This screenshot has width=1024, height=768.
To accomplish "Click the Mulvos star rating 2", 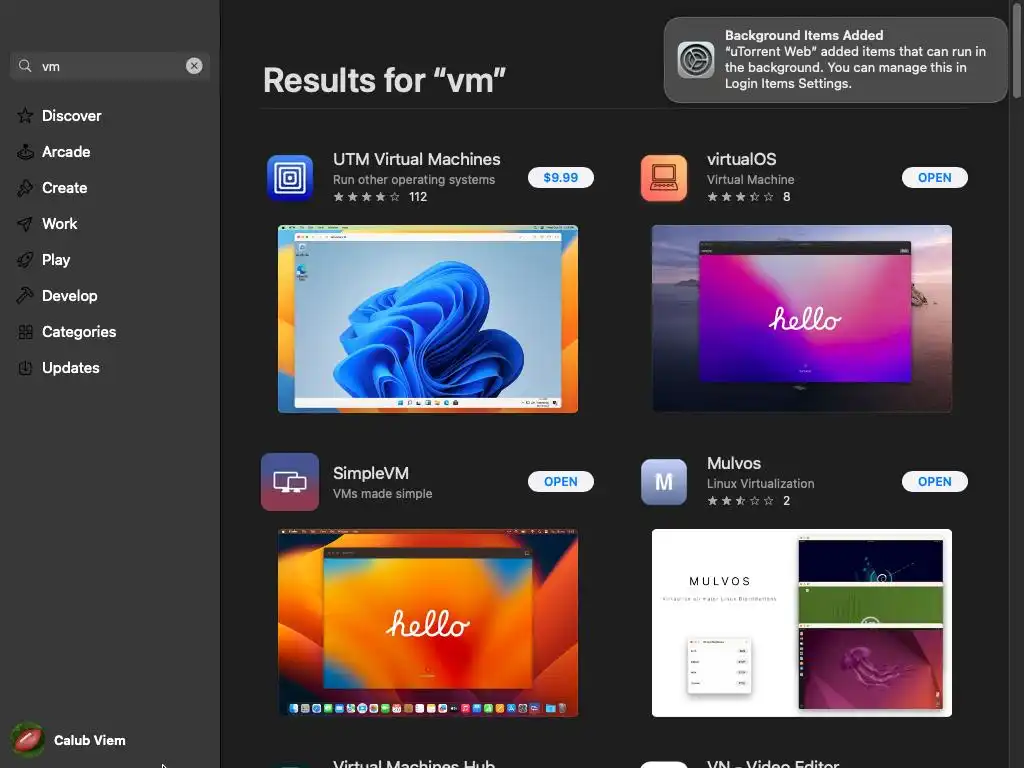I will 748,501.
